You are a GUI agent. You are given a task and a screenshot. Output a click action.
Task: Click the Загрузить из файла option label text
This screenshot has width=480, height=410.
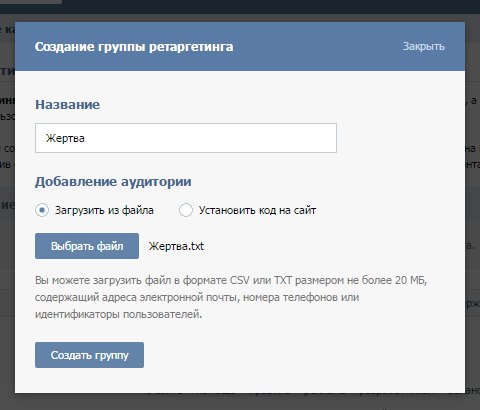(x=104, y=210)
